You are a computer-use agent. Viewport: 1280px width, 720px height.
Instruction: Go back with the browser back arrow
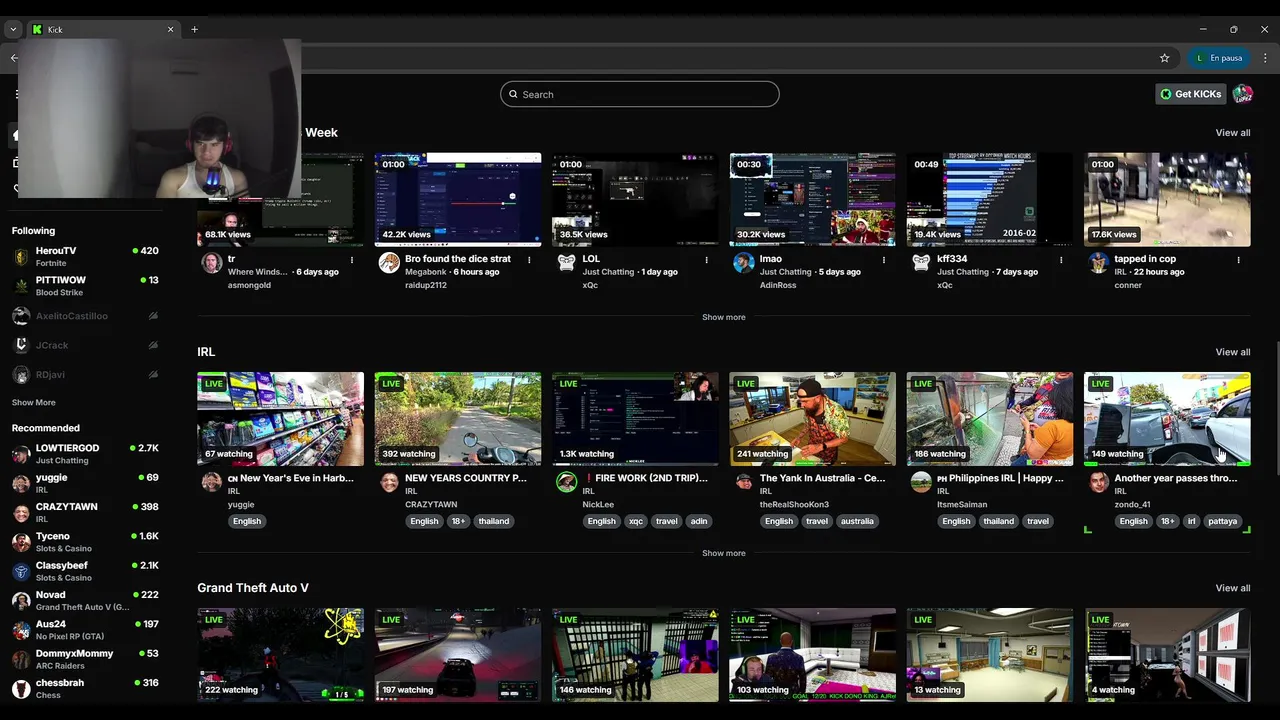pos(14,58)
